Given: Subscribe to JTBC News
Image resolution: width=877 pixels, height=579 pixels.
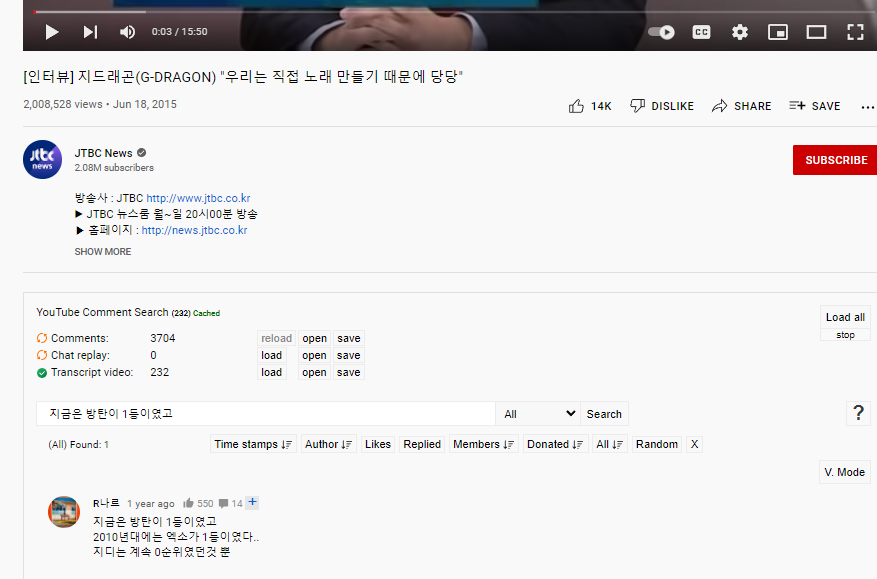Looking at the screenshot, I should pos(835,160).
